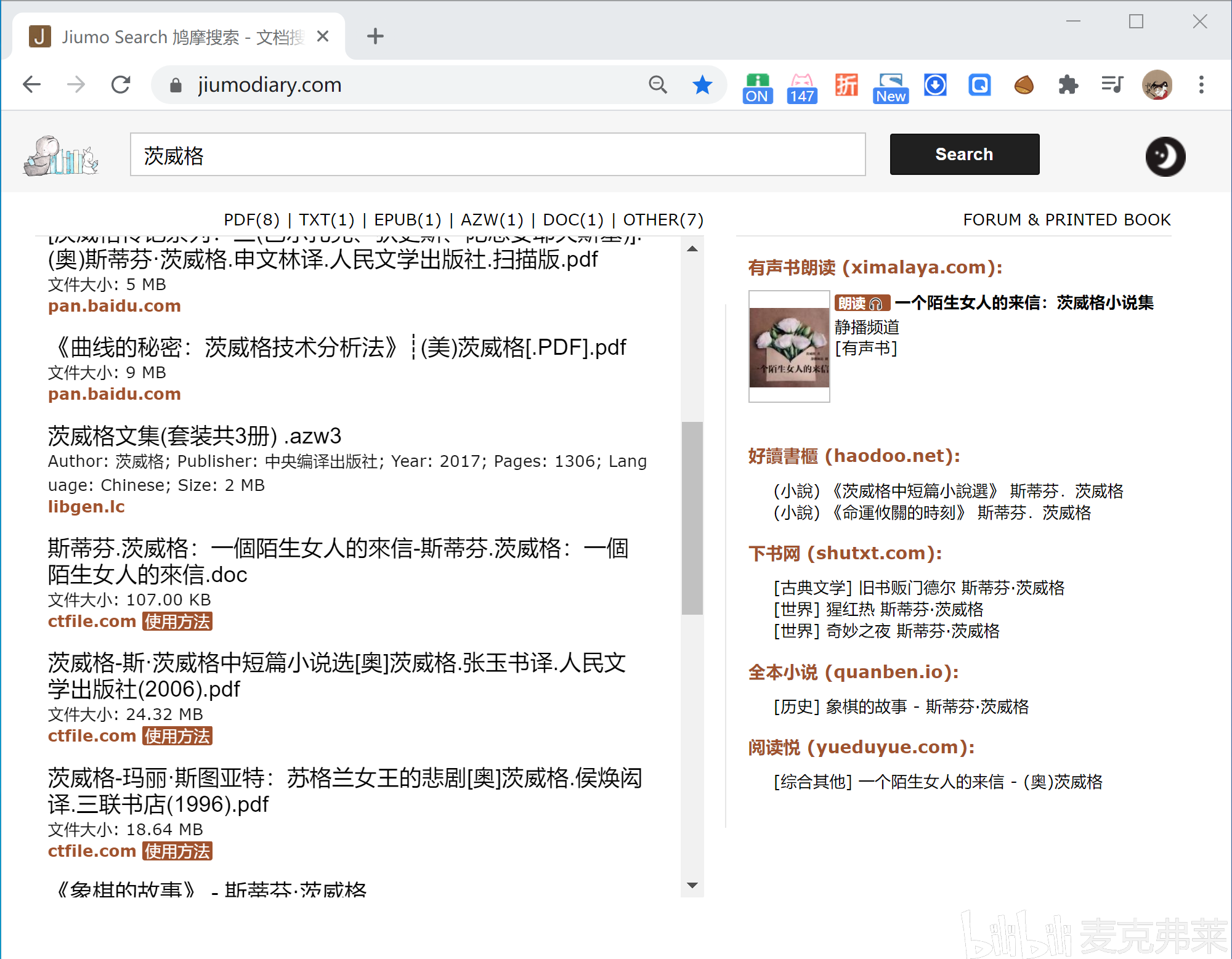The height and width of the screenshot is (959, 1232).
Task: Select the Jiumo Search browser tab
Action: click(179, 37)
